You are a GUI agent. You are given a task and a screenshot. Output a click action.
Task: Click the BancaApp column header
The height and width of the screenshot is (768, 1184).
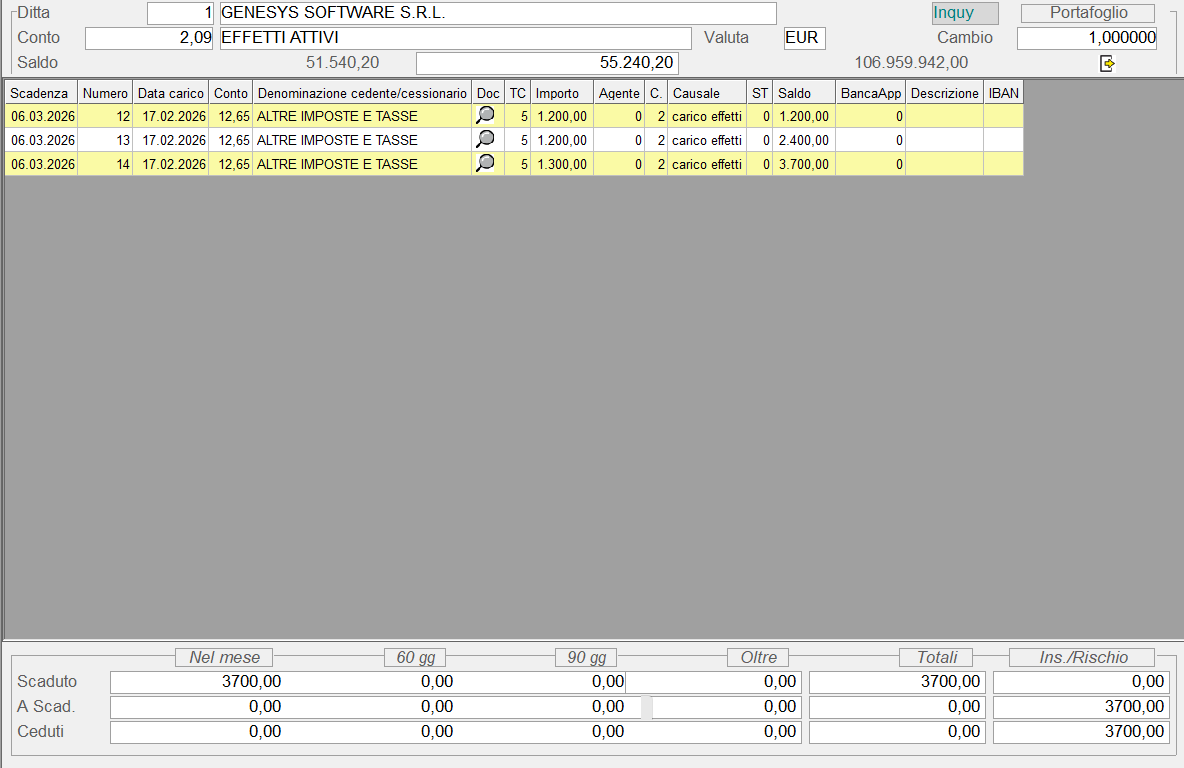click(870, 93)
